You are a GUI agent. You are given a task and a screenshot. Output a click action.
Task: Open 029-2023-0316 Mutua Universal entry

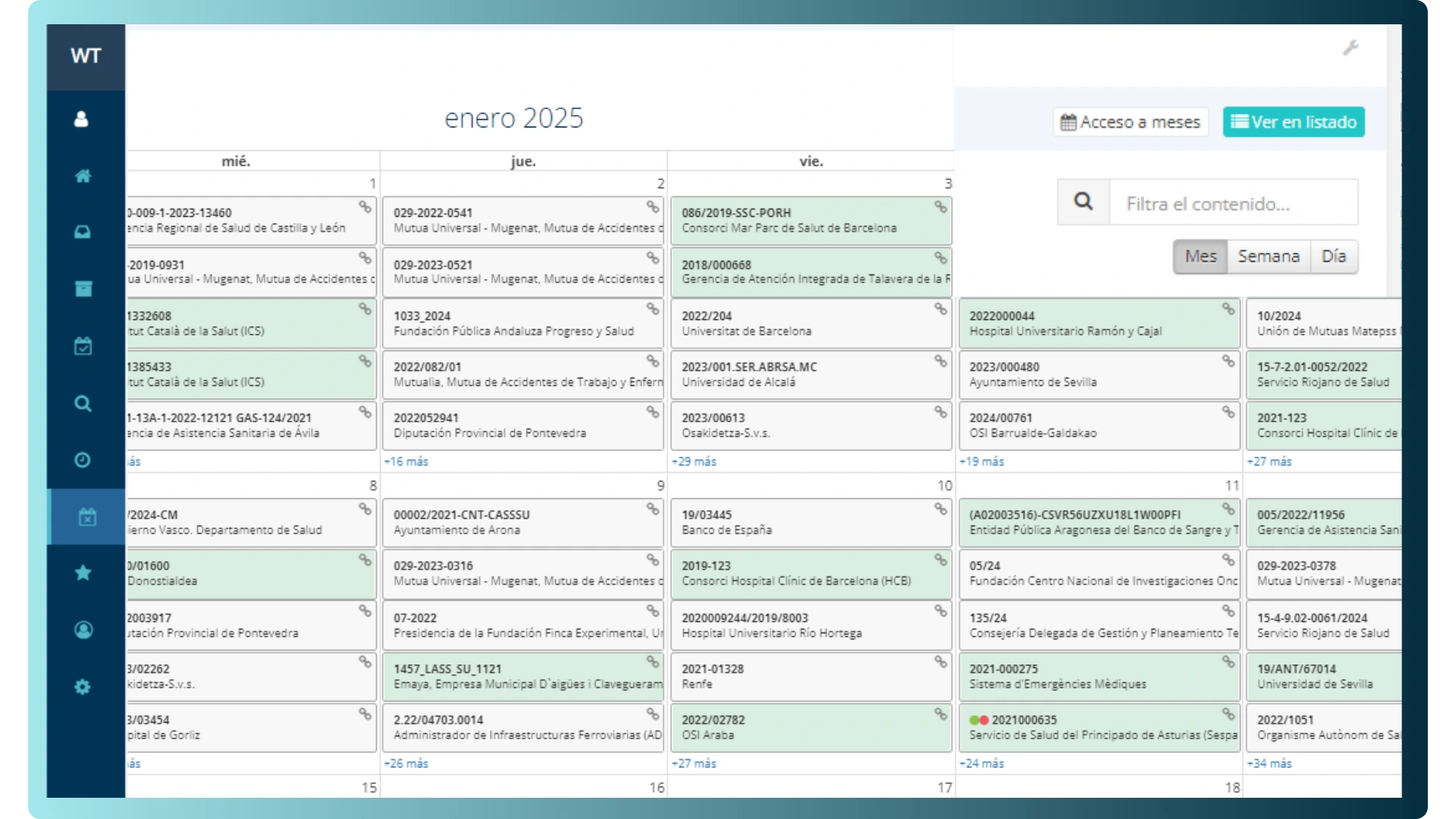[x=523, y=573]
